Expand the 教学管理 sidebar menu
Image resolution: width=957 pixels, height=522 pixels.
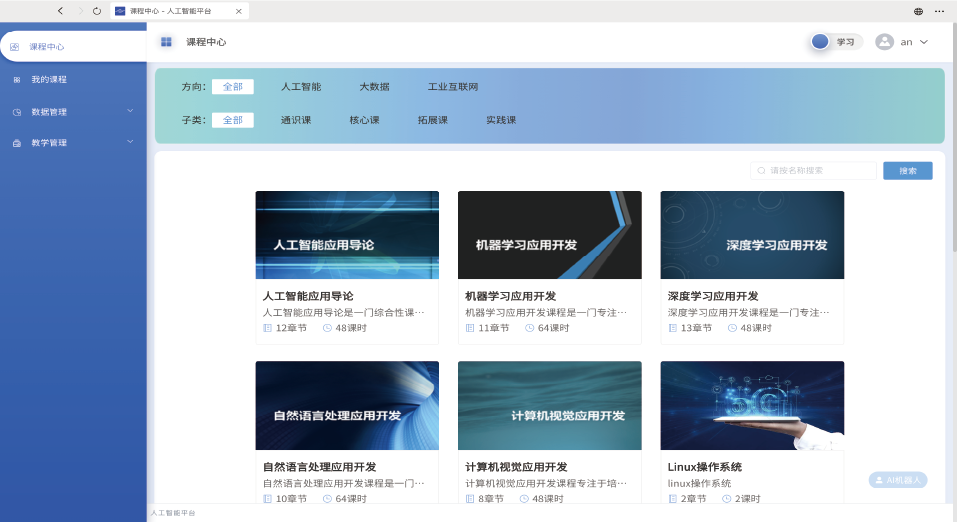click(130, 142)
